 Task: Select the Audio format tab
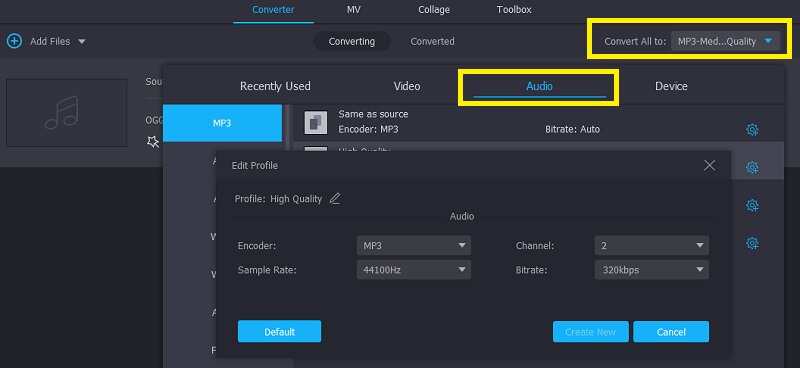point(539,86)
